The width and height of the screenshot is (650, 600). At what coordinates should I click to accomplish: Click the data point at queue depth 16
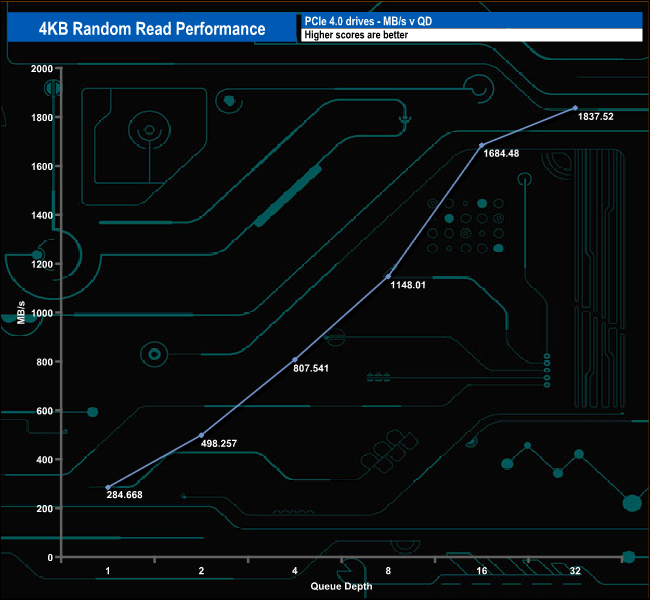[x=482, y=145]
